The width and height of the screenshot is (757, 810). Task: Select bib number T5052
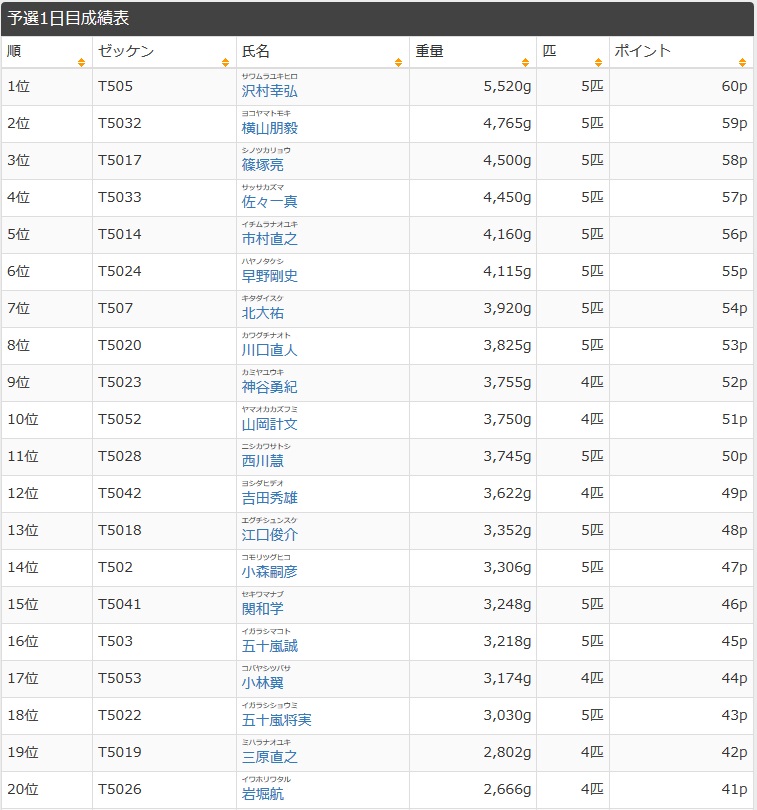[x=119, y=419]
